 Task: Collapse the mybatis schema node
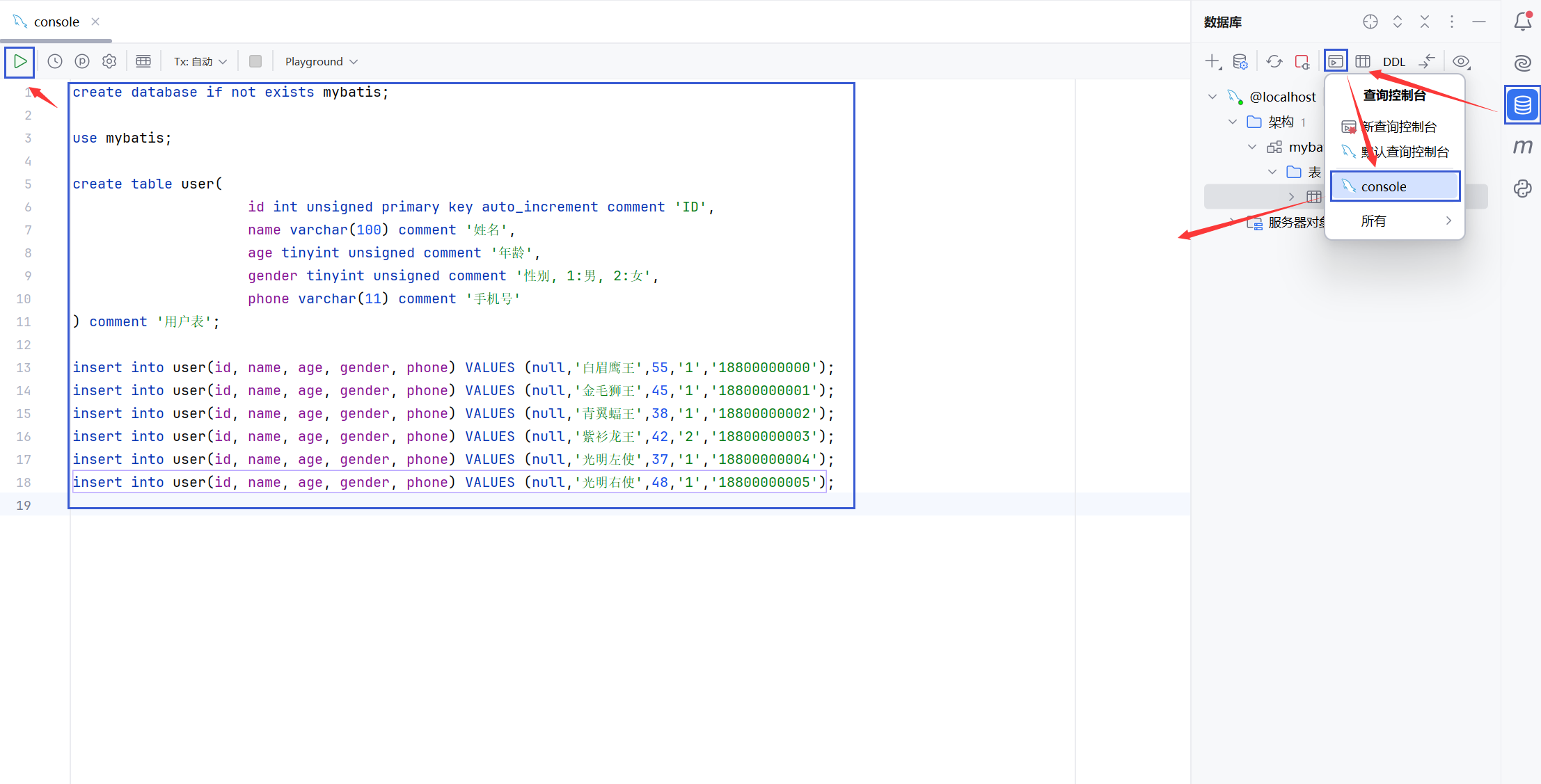coord(1252,147)
